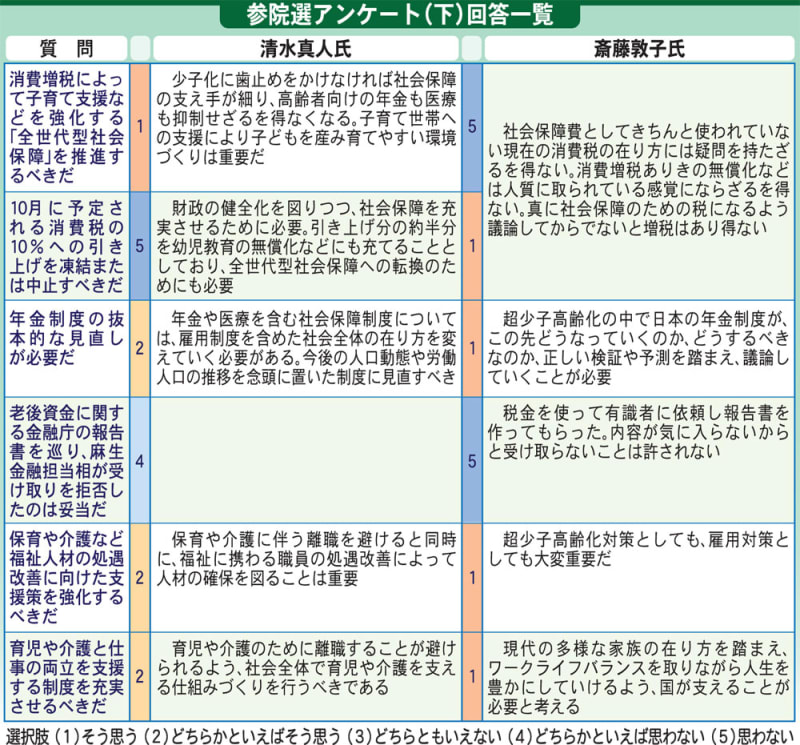The image size is (800, 745).
Task: Click 斎藤's score 1 in the 福祉人材 row
Action: [x=472, y=578]
